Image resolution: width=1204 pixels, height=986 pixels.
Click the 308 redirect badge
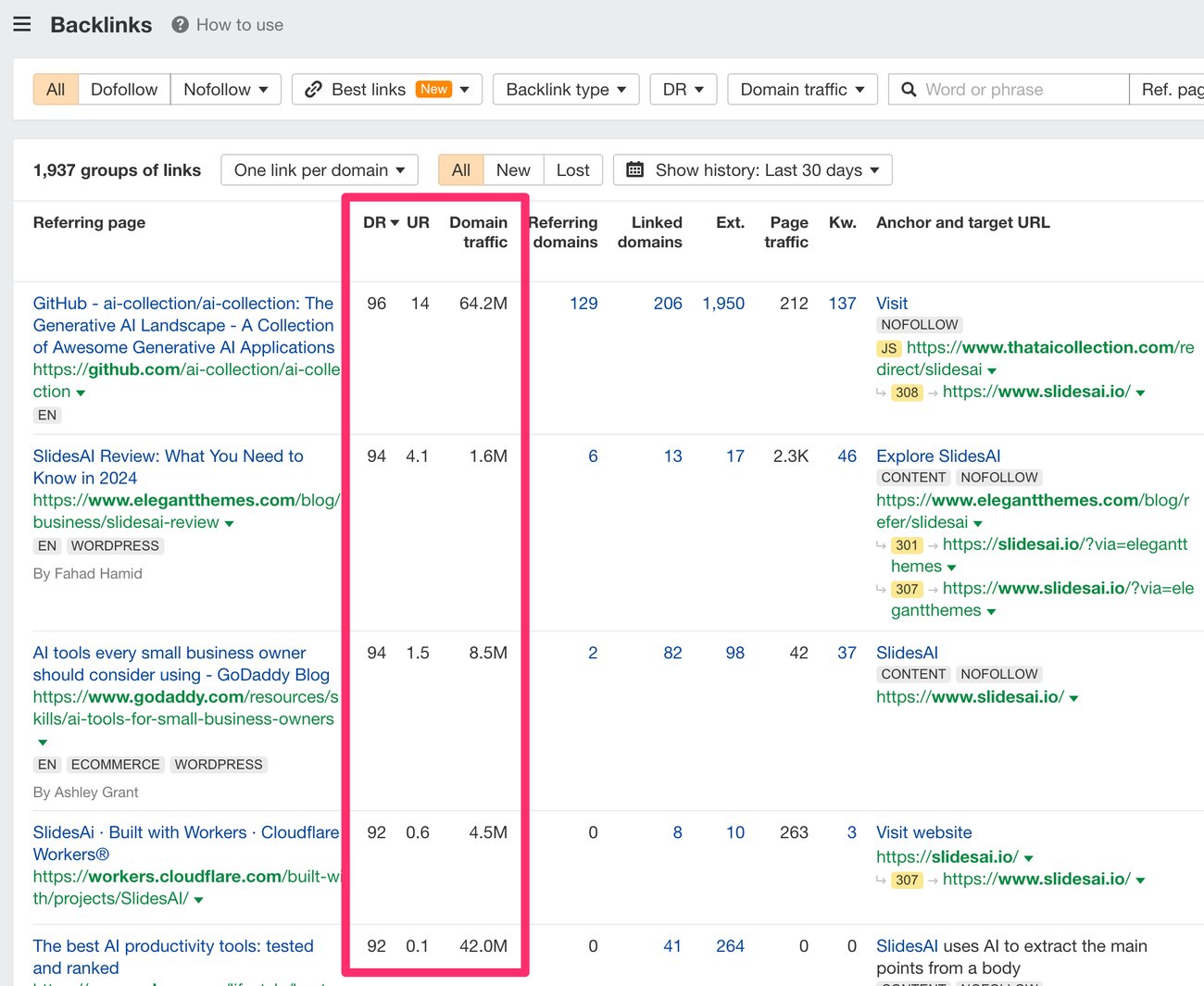click(x=907, y=393)
